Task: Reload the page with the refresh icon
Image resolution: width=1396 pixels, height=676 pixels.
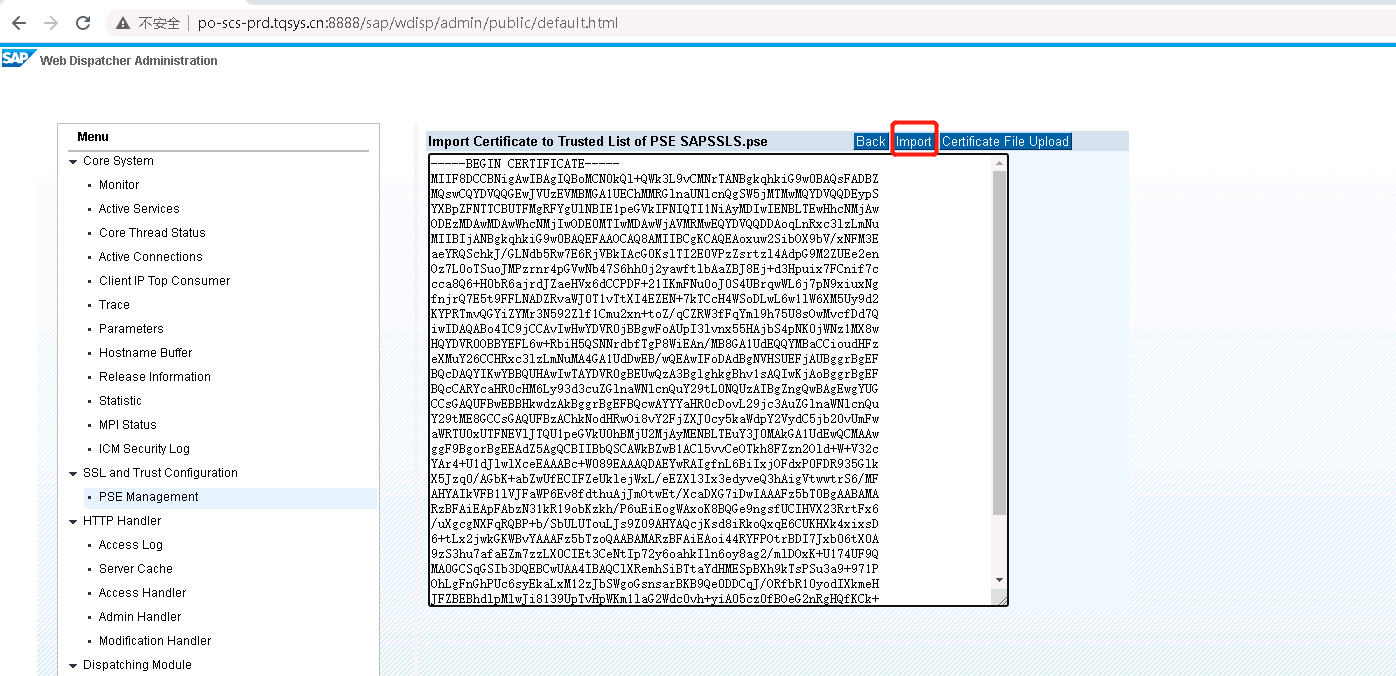Action: click(x=83, y=22)
